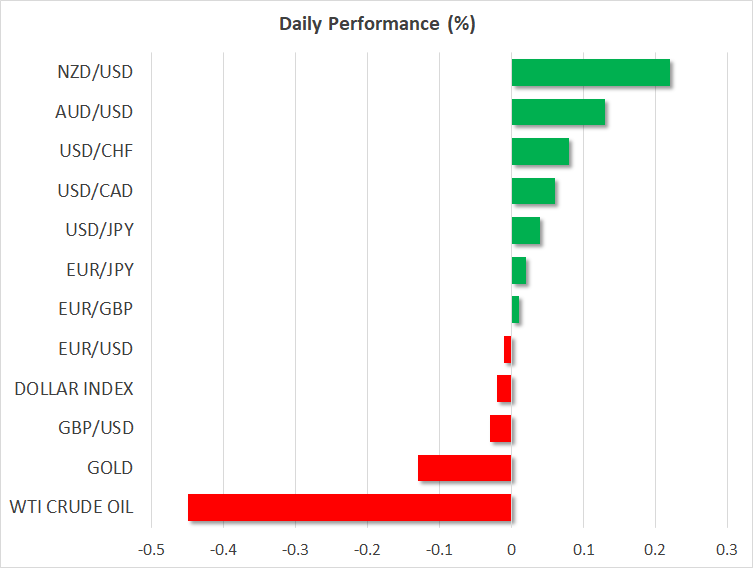Screen dimensions: 753x568
Task: Select the EUR/GBP category label
Action: 95,309
